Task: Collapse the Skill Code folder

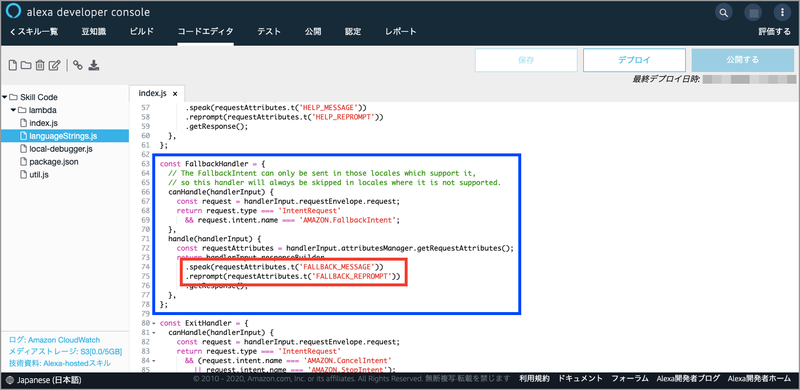Action: (x=5, y=97)
